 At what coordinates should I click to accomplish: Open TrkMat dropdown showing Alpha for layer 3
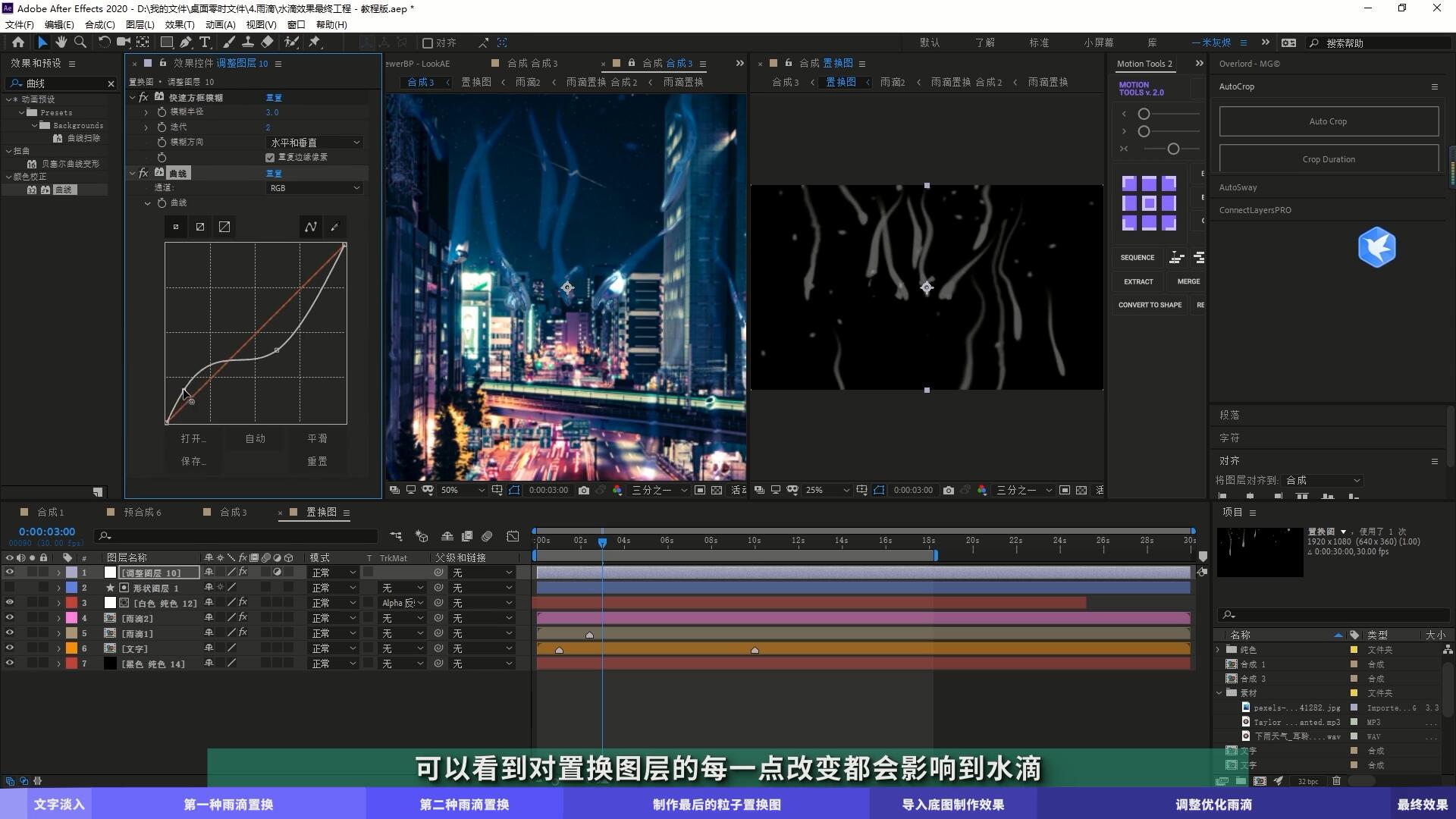tap(402, 603)
